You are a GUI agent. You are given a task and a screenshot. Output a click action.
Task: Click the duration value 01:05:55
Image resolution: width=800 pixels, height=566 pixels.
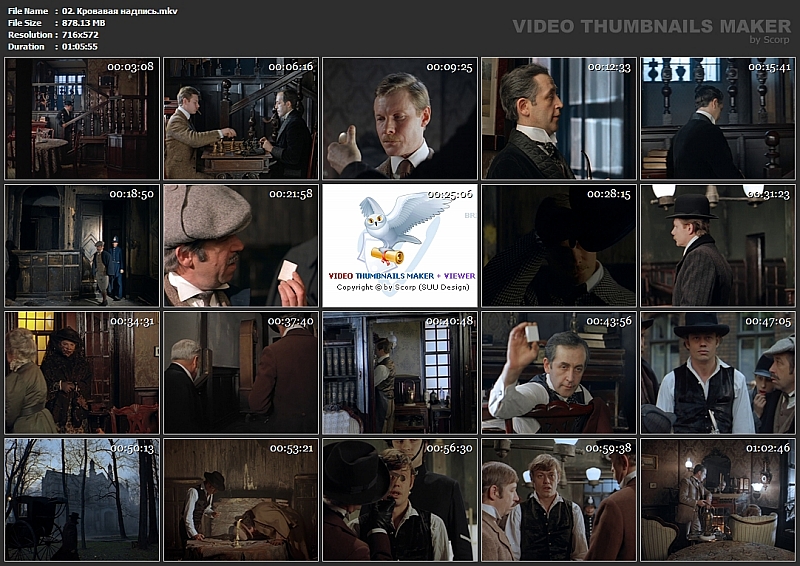pyautogui.click(x=80, y=46)
